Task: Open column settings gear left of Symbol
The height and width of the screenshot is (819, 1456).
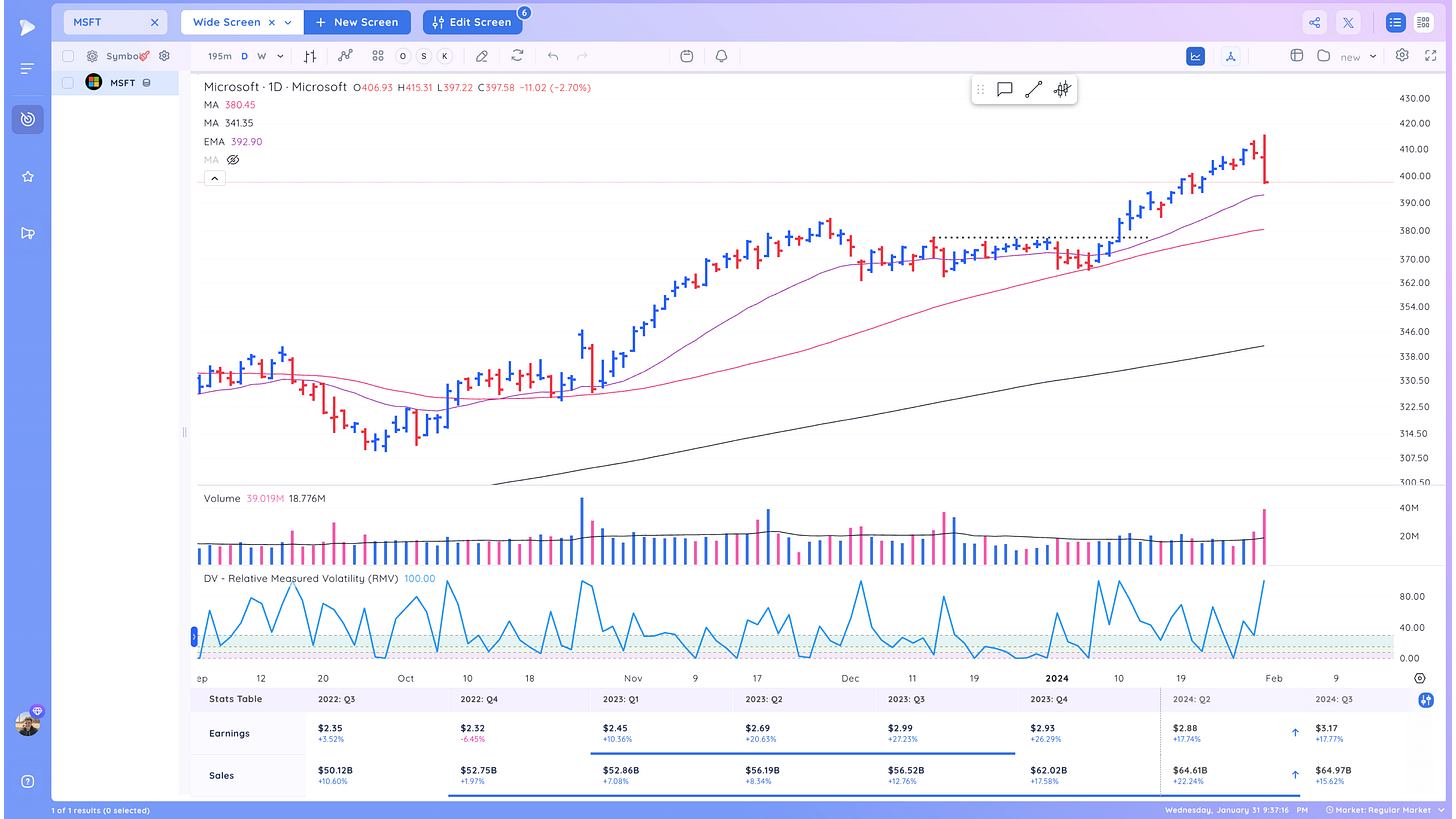Action: coord(92,57)
